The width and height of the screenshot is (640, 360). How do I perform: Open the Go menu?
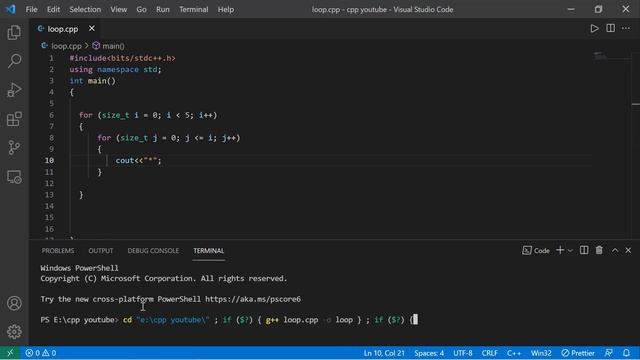pos(141,9)
